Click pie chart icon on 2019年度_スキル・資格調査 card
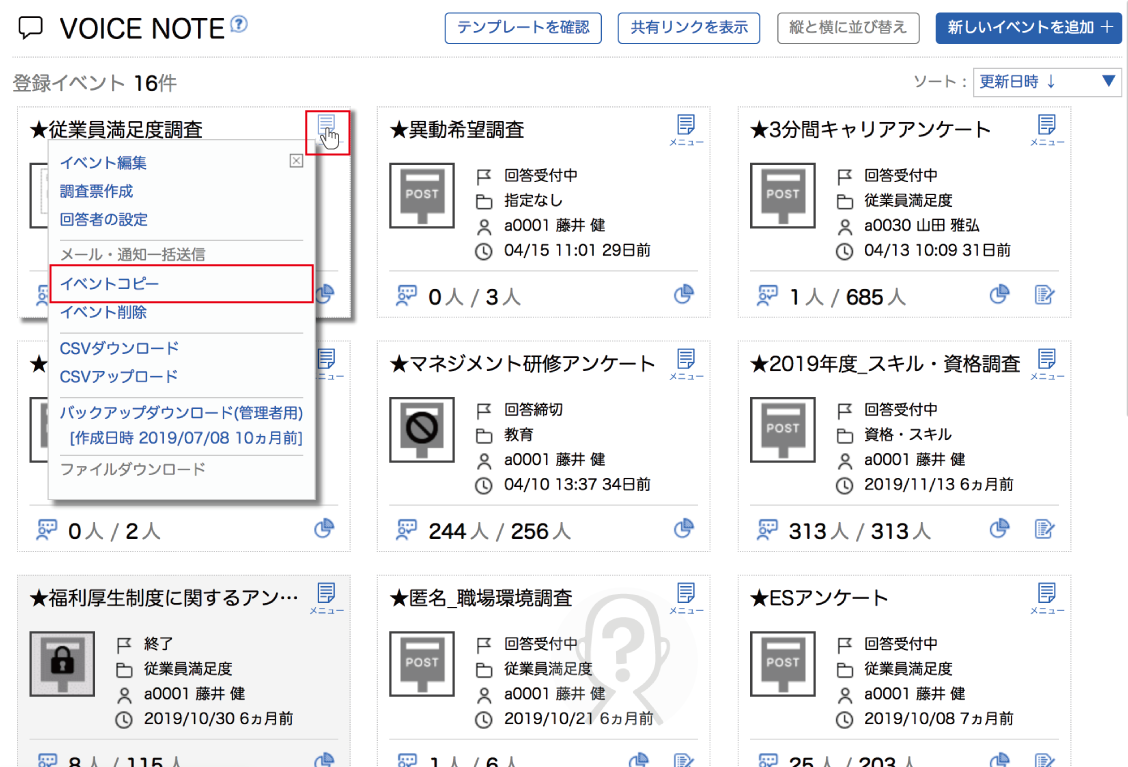This screenshot has width=1128, height=767. [x=999, y=528]
